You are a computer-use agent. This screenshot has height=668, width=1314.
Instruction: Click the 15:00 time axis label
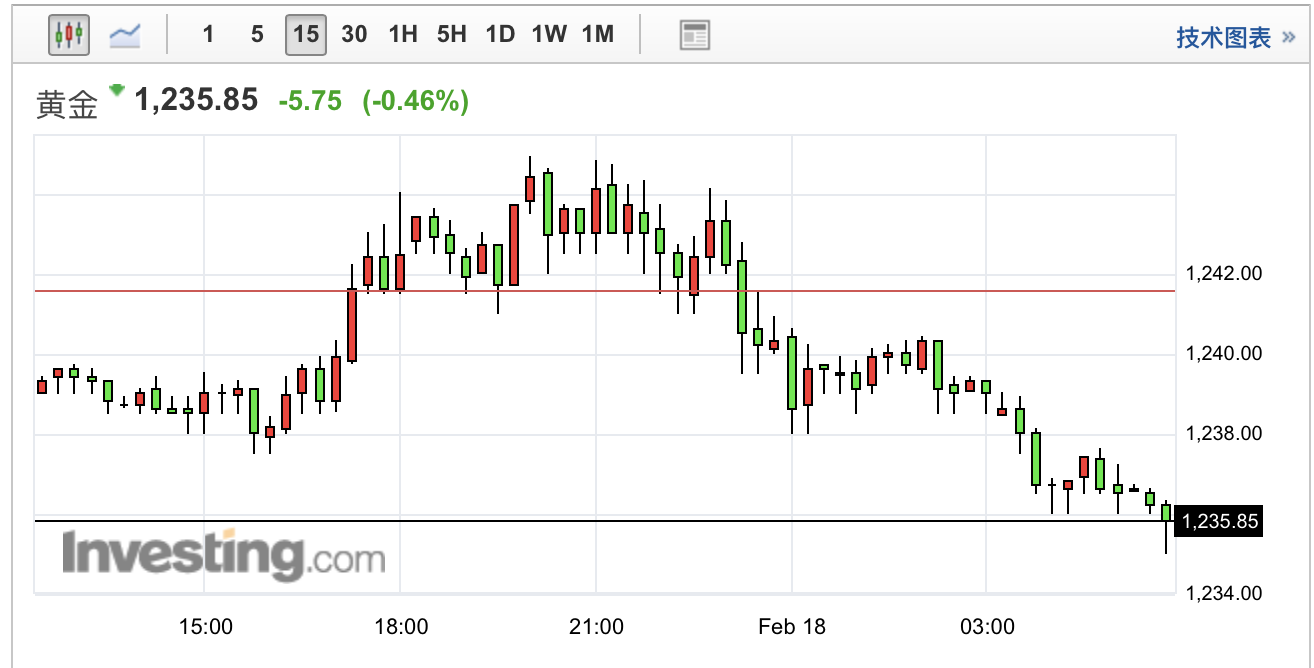click(206, 628)
